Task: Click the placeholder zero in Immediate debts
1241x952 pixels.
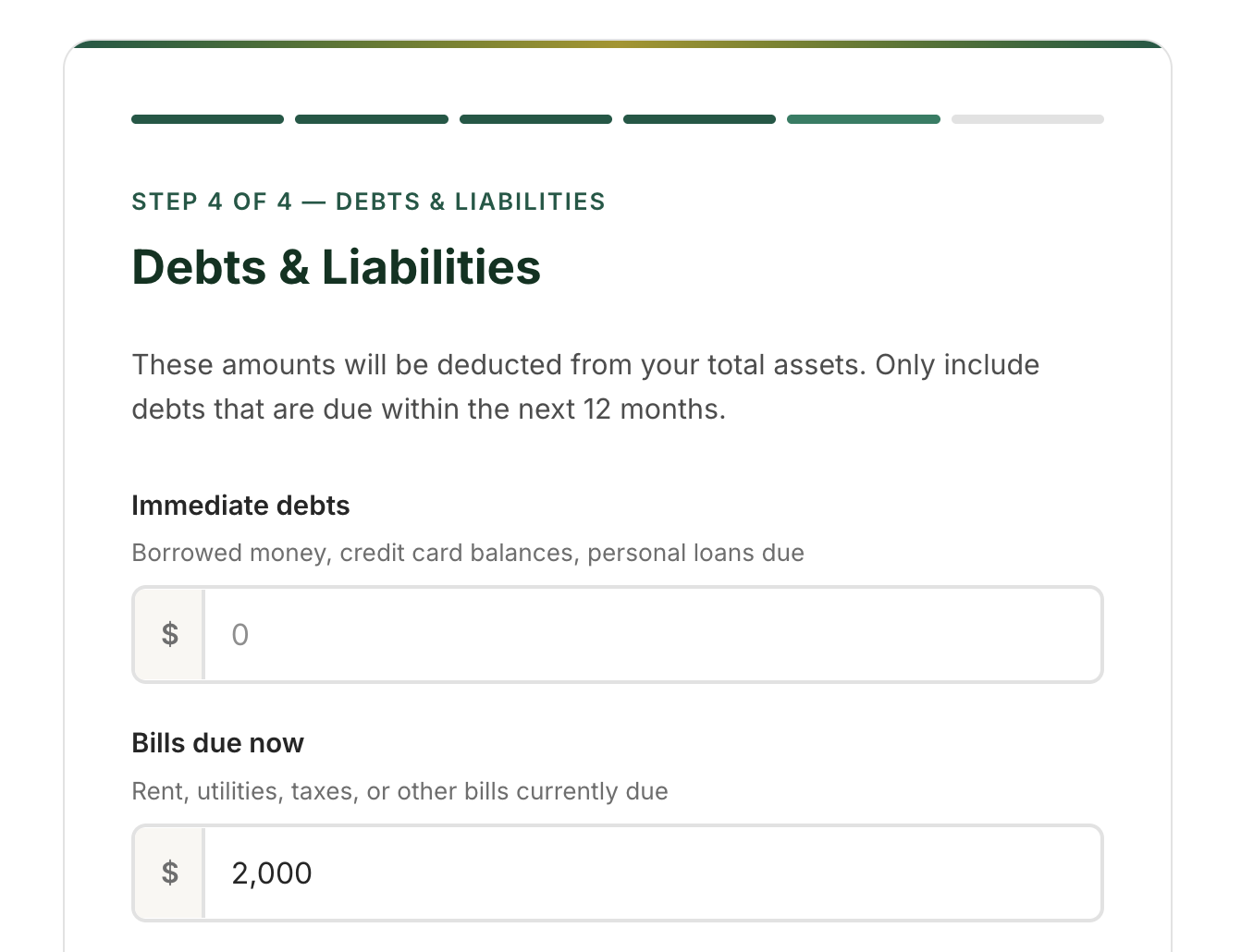Action: point(240,634)
